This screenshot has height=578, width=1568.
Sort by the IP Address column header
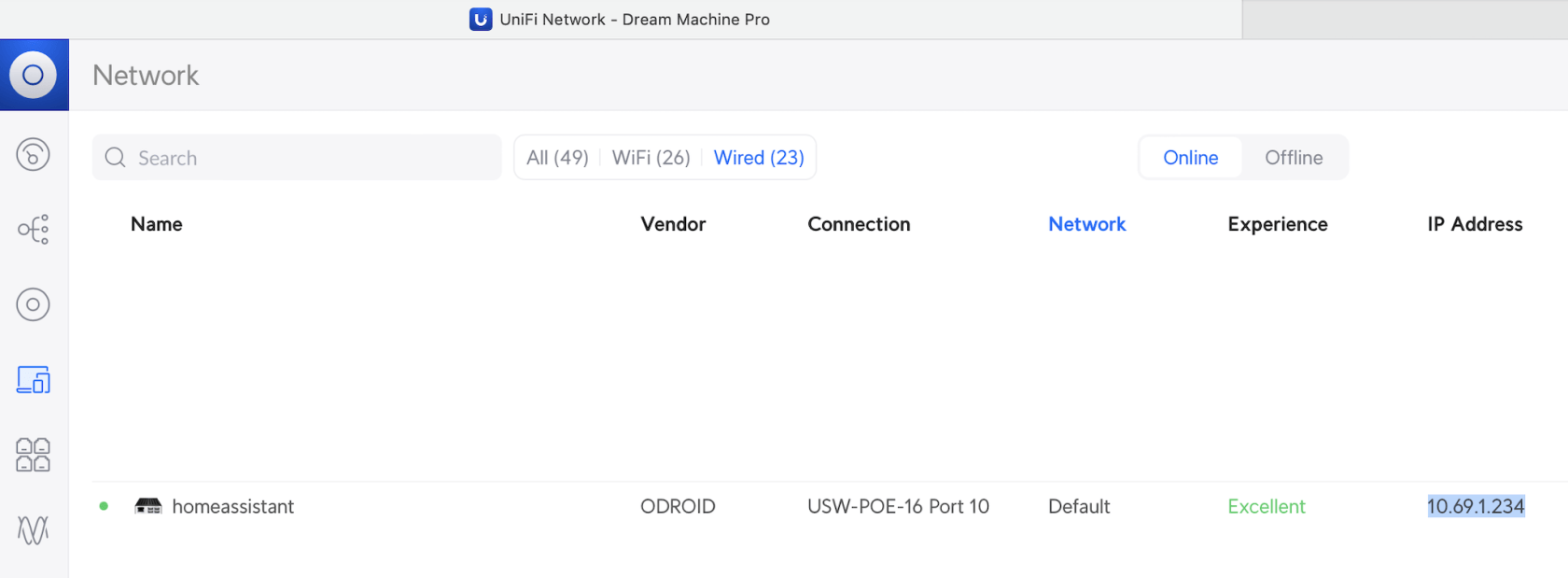(x=1474, y=224)
